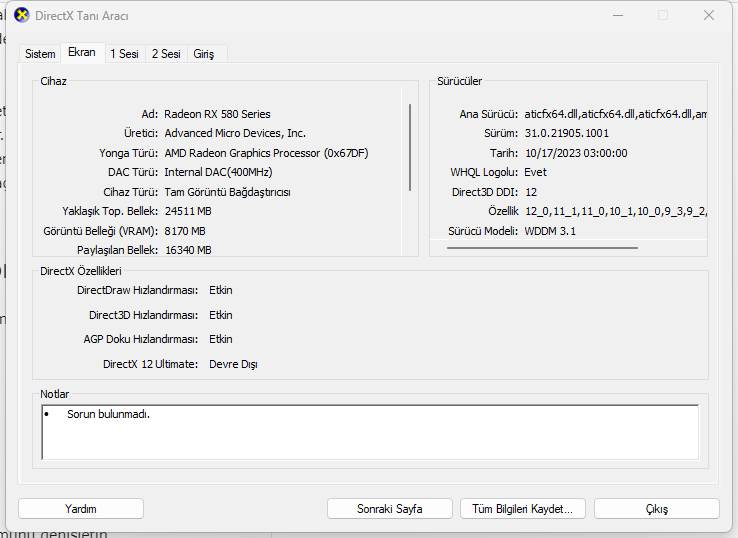Click Tüm Bilgileri Kaydet button
The image size is (738, 538).
tap(522, 509)
